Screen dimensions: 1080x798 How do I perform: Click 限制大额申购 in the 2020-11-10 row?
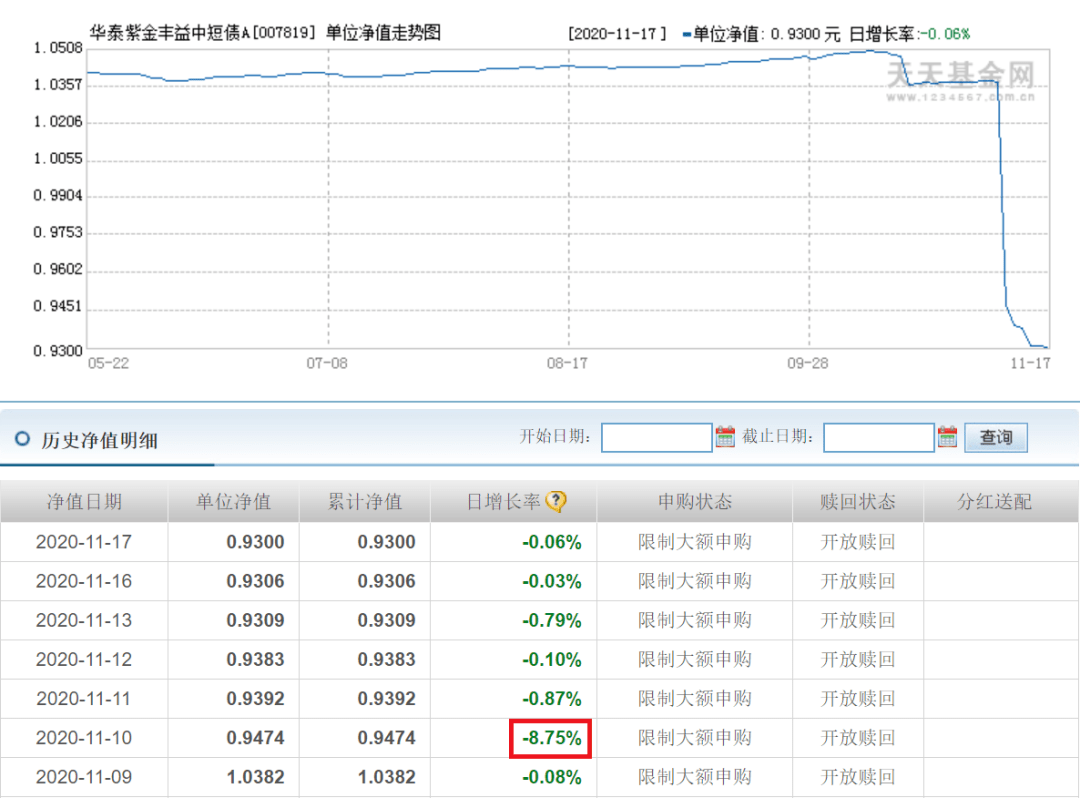point(694,738)
